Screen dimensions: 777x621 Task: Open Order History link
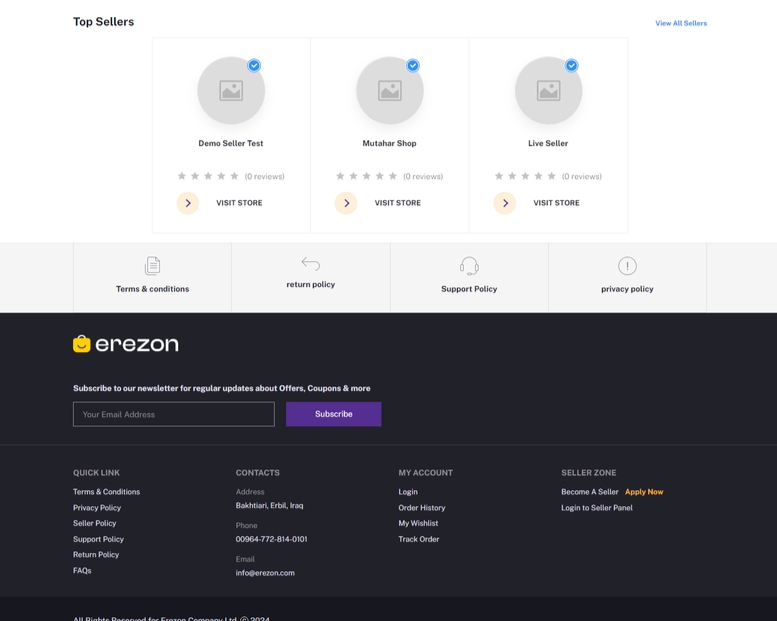click(x=422, y=508)
